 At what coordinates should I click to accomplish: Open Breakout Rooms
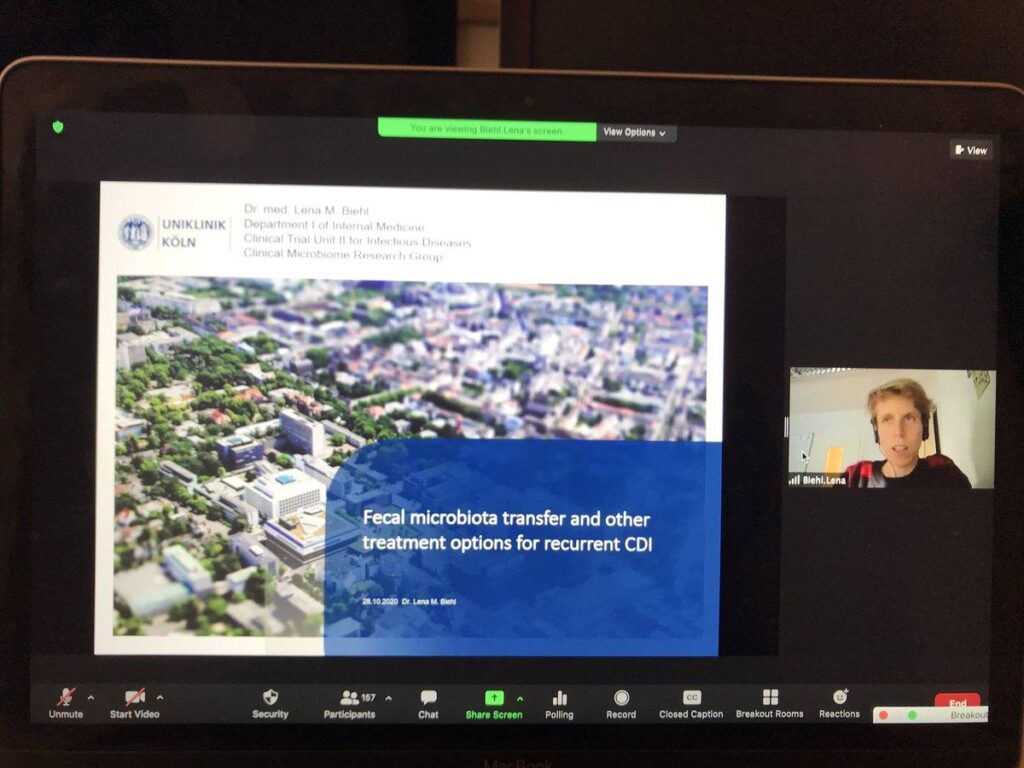769,698
